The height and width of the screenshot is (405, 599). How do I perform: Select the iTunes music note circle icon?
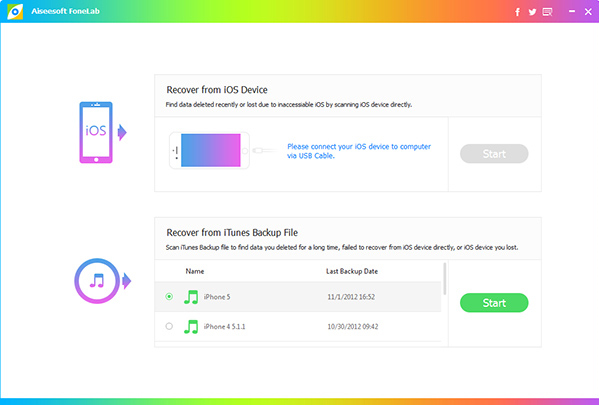coord(97,281)
